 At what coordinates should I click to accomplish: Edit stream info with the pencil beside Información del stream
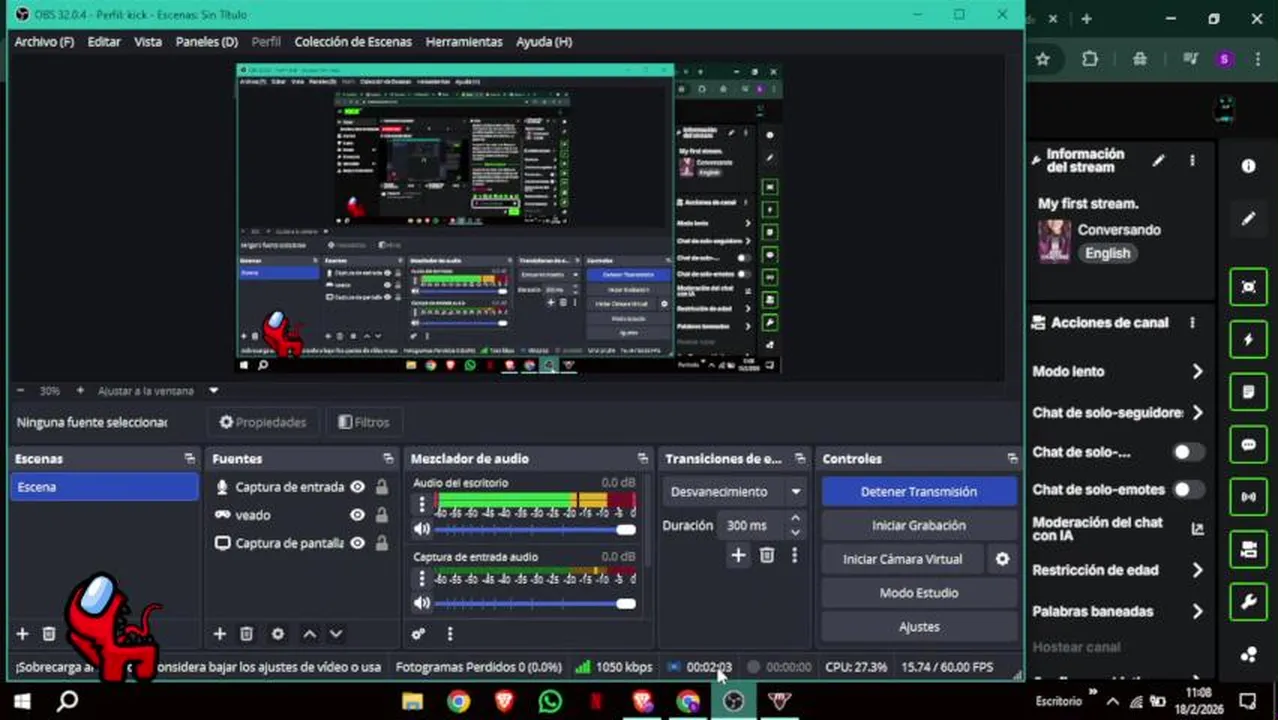(x=1158, y=161)
